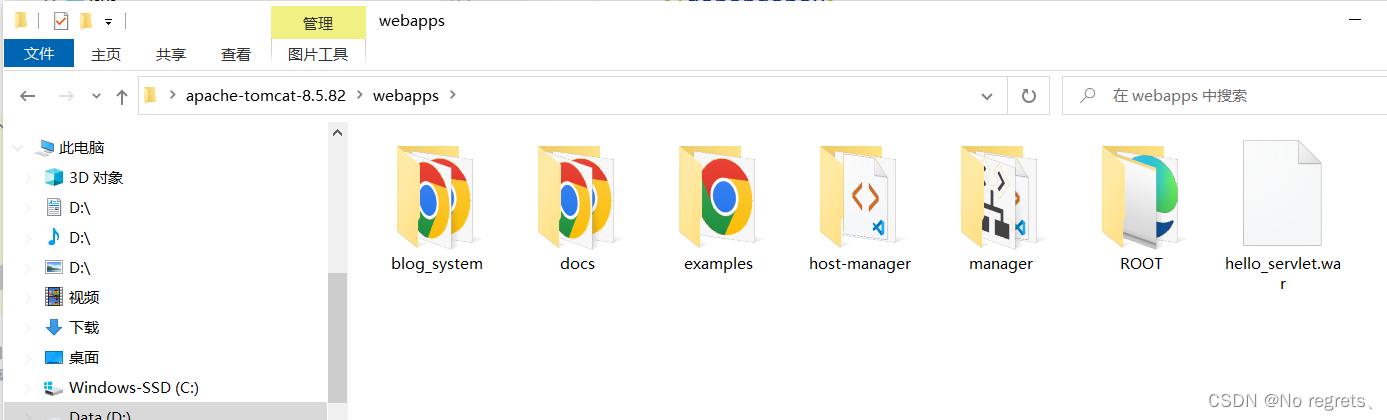Image resolution: width=1387 pixels, height=420 pixels.
Task: Click the address bar folder icon
Action: click(151, 96)
